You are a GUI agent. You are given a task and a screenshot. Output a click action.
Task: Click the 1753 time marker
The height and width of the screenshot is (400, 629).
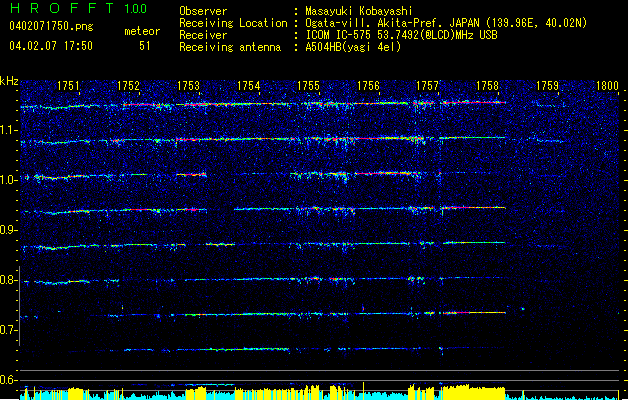(x=188, y=86)
